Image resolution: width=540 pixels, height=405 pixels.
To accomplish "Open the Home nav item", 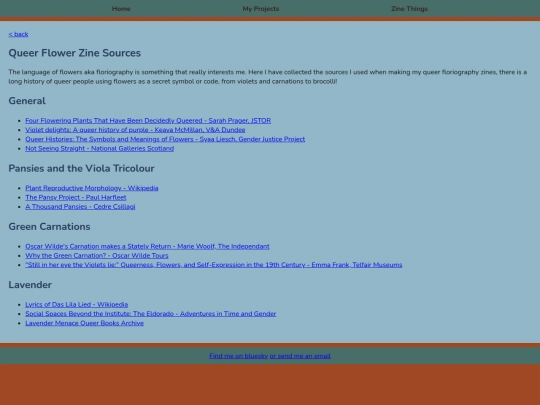I will 121,9.
